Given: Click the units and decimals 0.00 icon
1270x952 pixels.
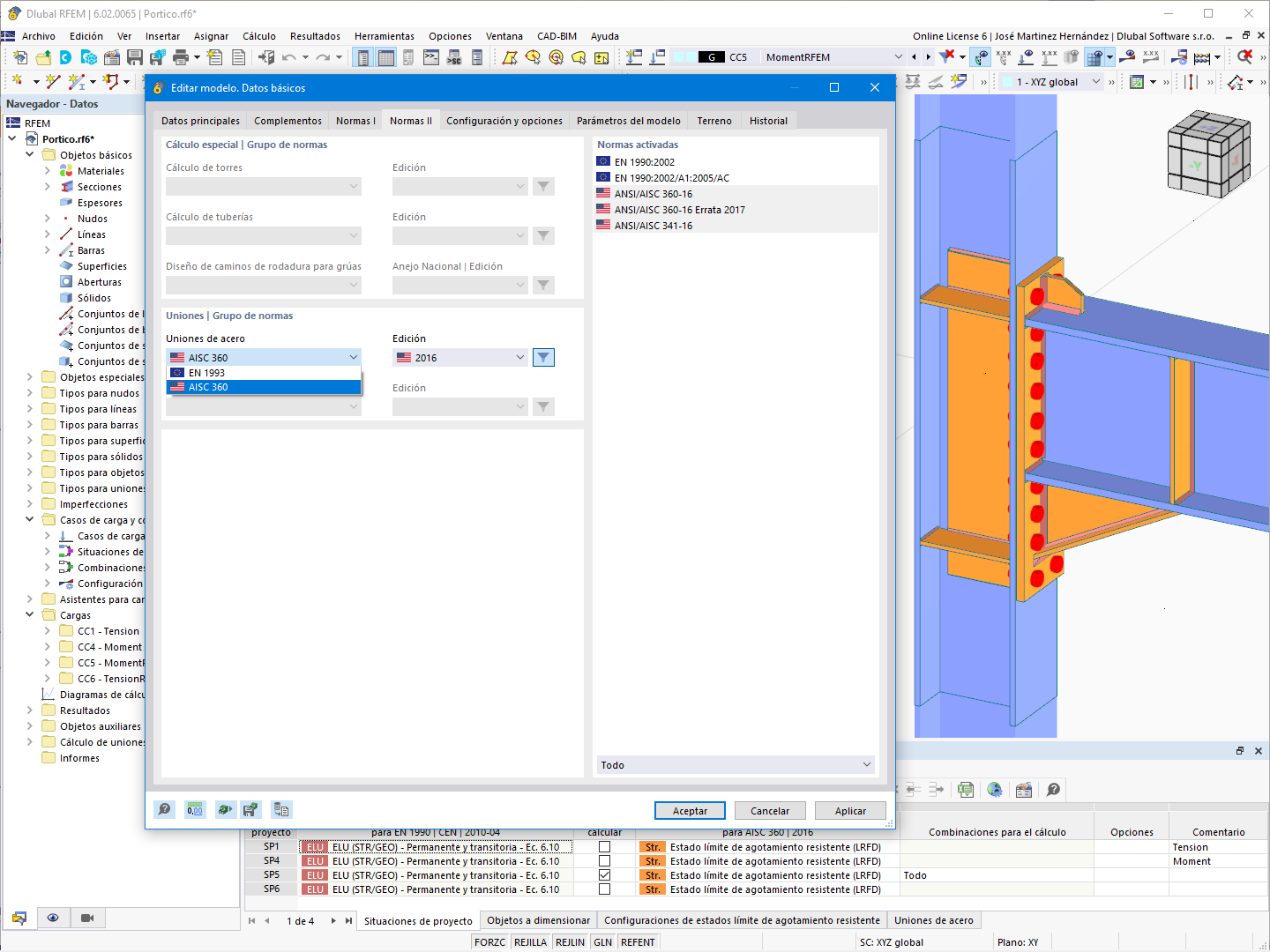Looking at the screenshot, I should click(x=195, y=809).
